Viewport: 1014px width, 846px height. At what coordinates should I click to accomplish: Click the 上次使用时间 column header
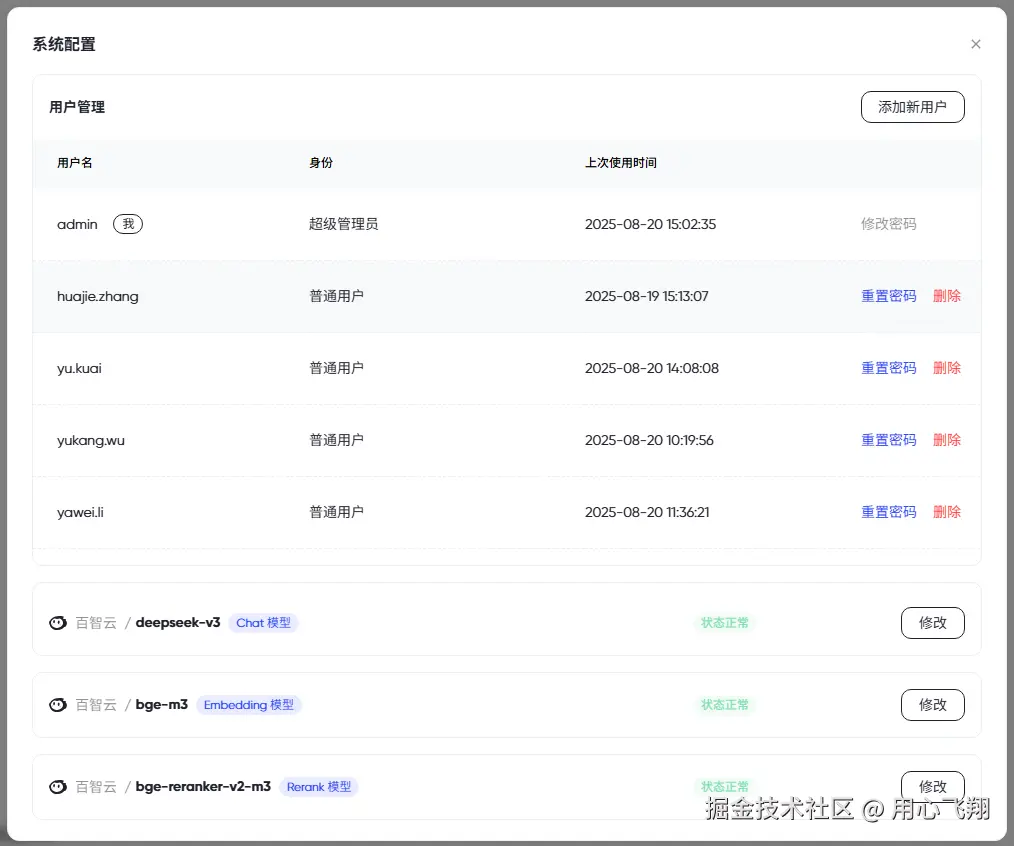point(621,163)
